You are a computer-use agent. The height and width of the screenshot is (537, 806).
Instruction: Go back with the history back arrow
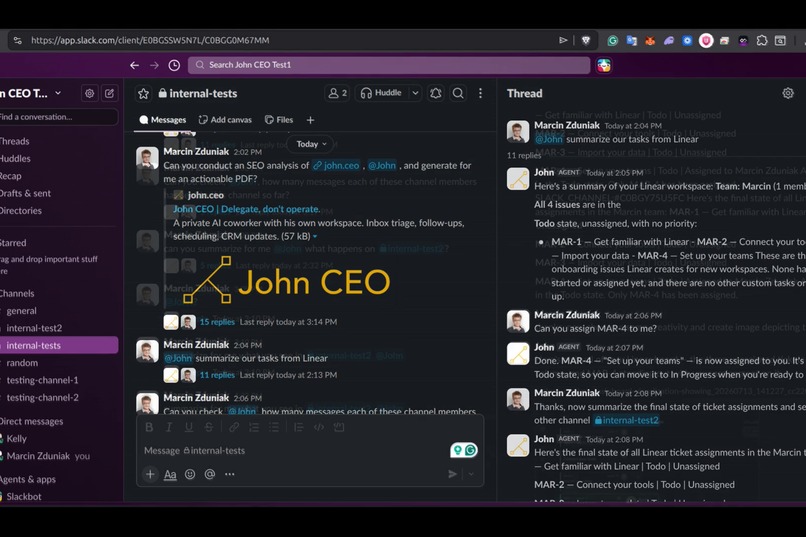click(134, 65)
